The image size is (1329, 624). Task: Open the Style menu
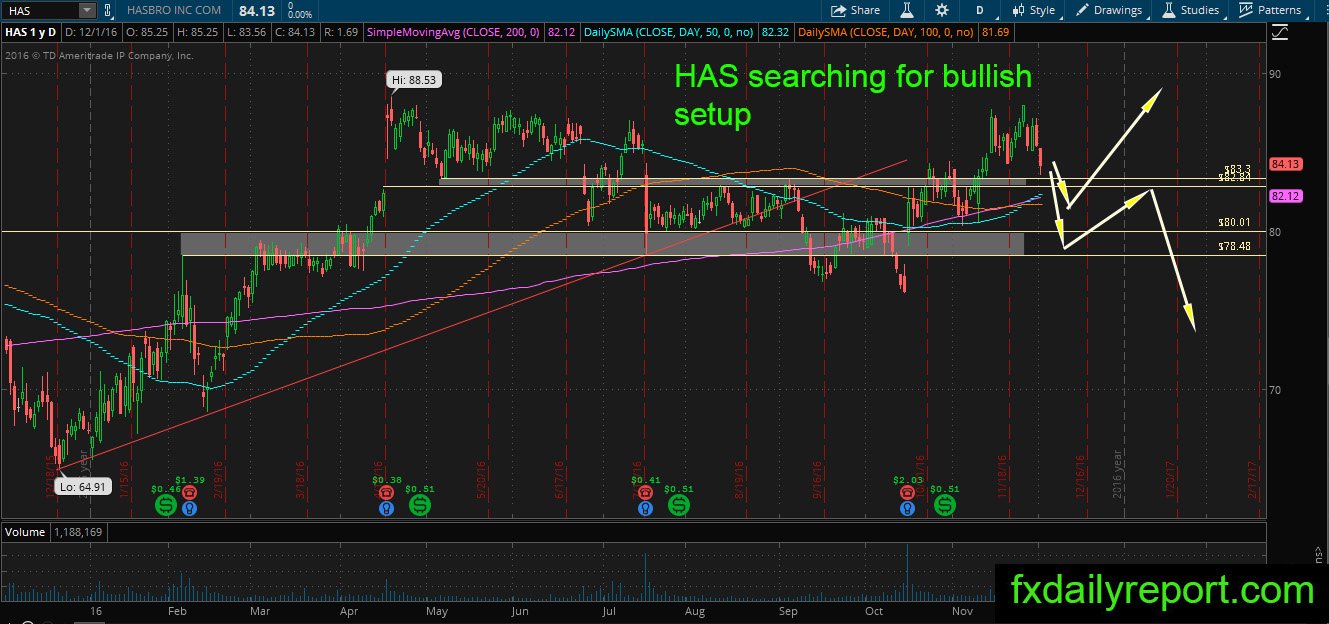pos(1034,10)
